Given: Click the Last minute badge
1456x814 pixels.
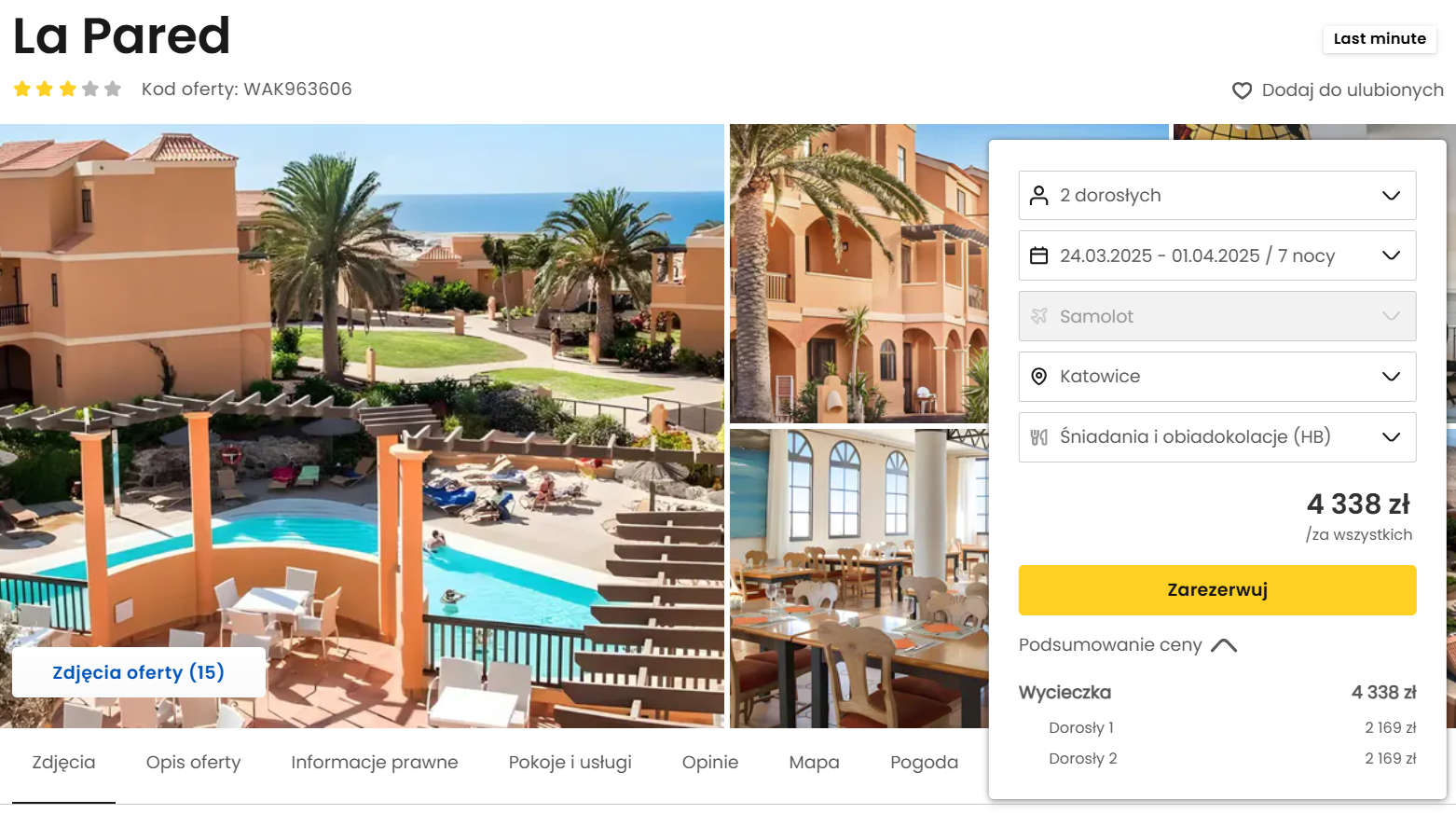Looking at the screenshot, I should [x=1380, y=39].
